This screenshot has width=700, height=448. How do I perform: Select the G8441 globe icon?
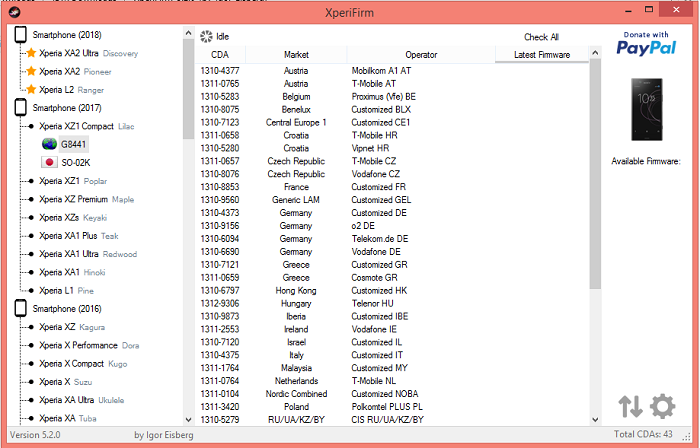(x=48, y=144)
